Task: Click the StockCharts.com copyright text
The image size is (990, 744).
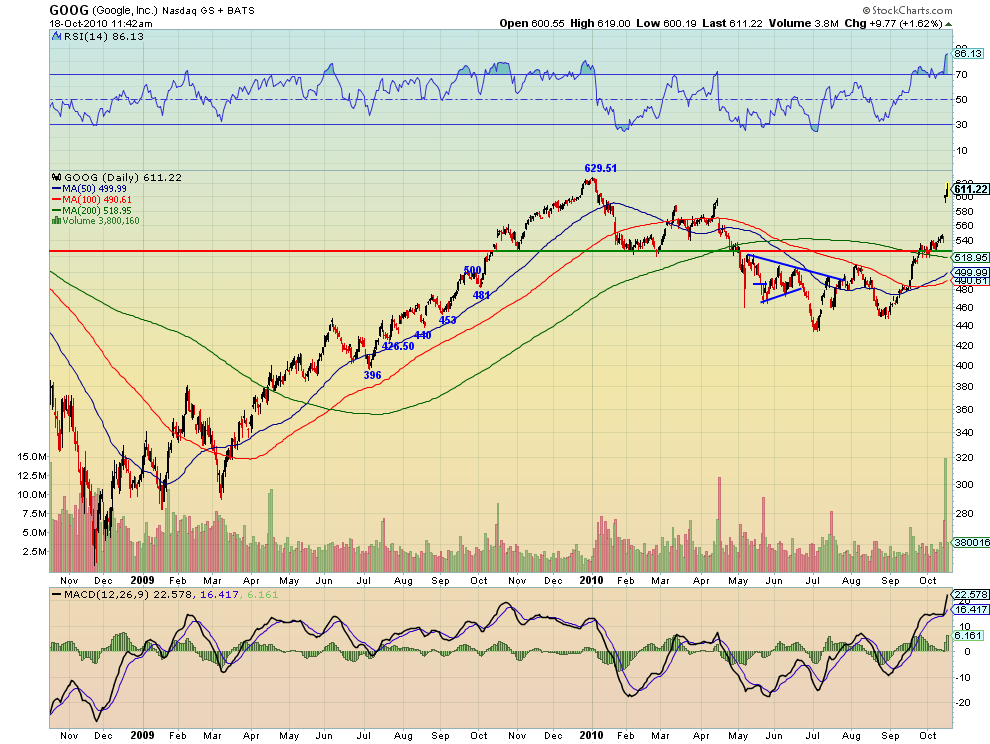Action: [x=907, y=10]
